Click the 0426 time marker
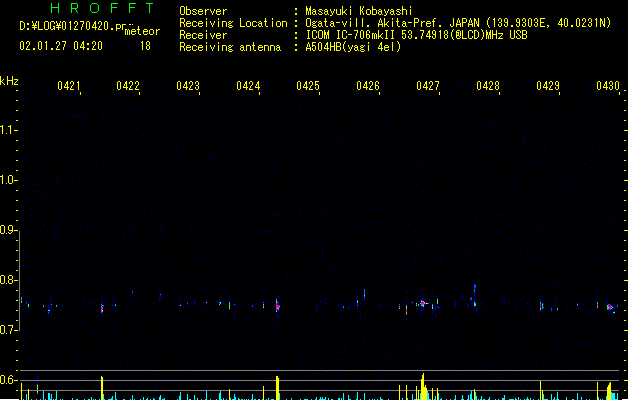This screenshot has width=629, height=400. point(368,86)
